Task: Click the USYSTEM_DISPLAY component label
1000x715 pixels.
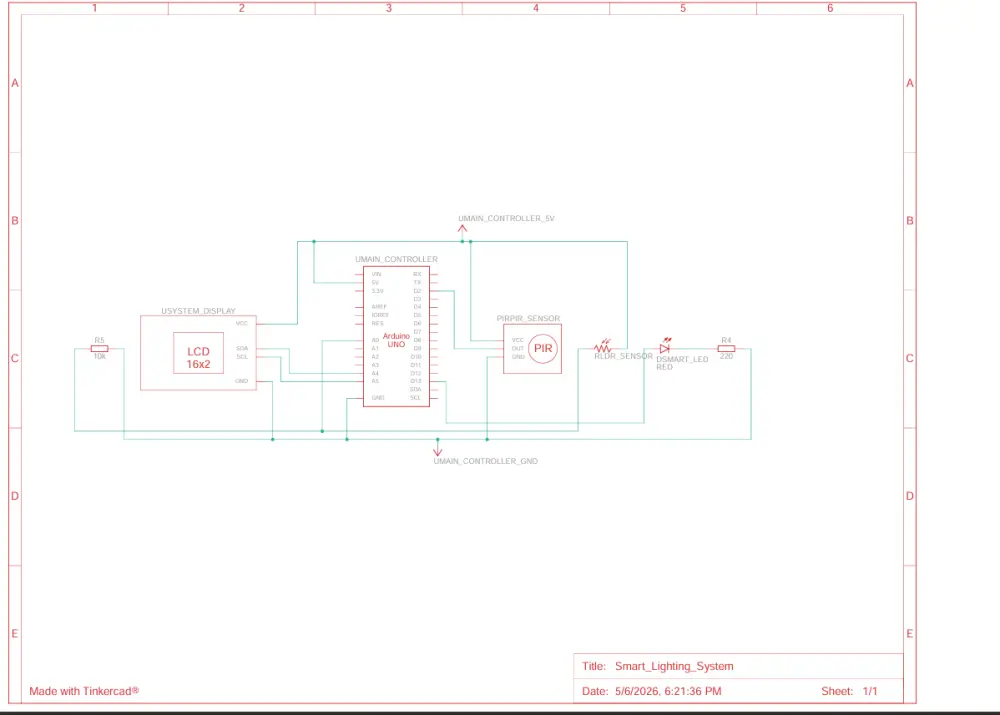Action: point(198,311)
